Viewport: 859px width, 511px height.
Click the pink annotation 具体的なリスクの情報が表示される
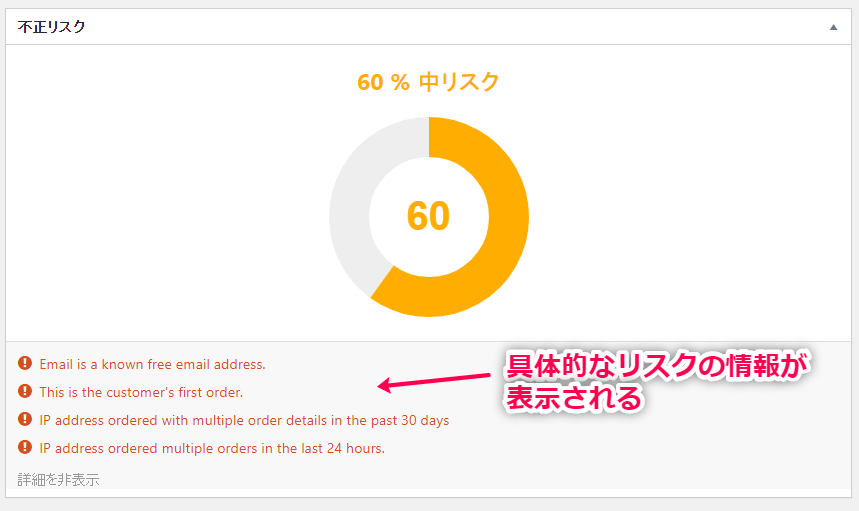(656, 382)
